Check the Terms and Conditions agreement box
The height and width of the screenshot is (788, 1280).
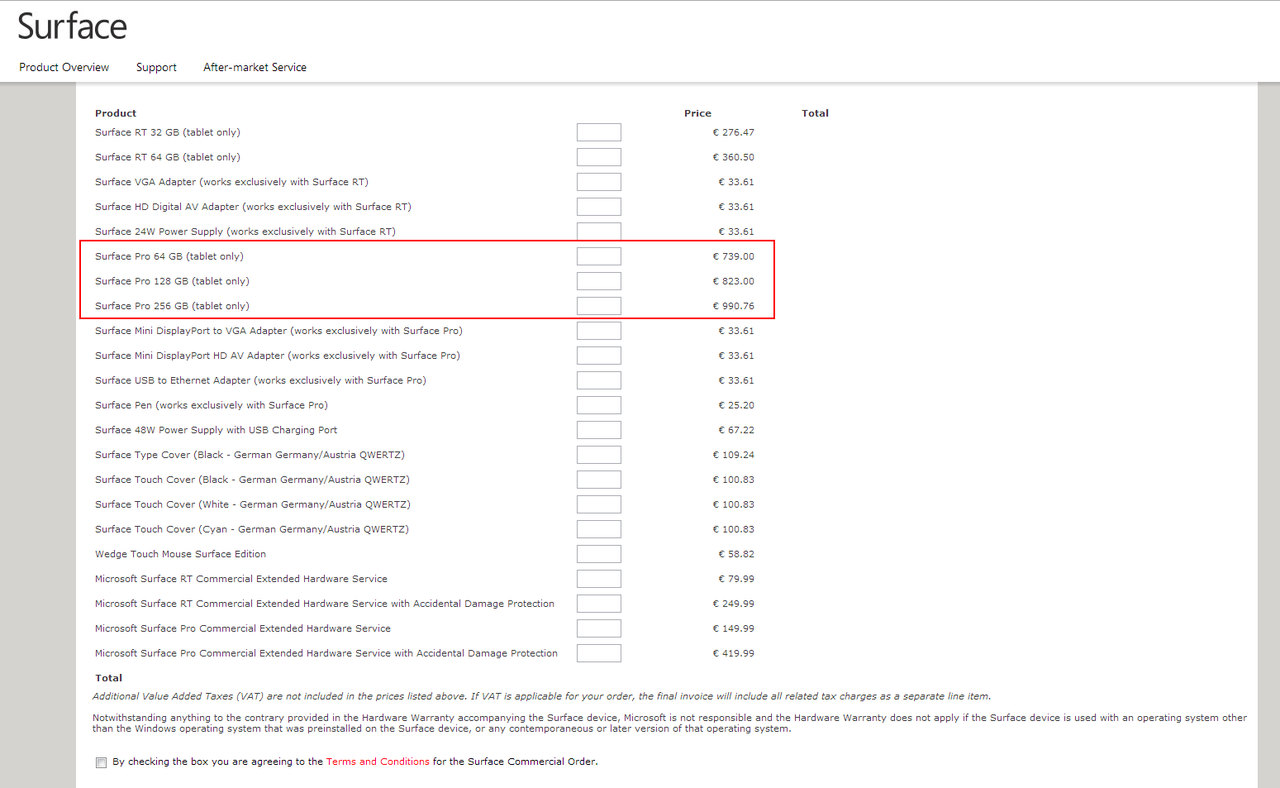101,763
